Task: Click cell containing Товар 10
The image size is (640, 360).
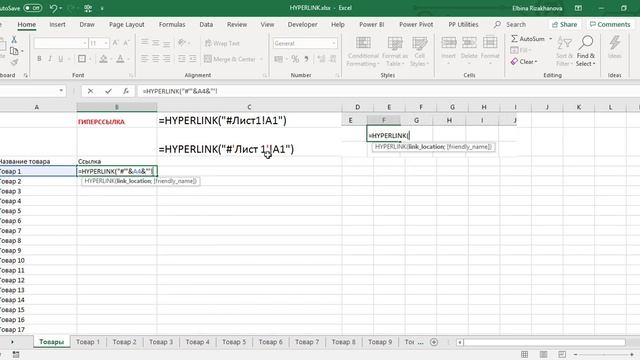Action: 38,260
